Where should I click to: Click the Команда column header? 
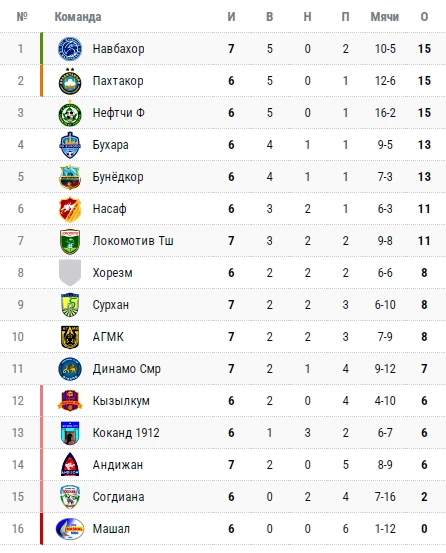pos(78,17)
